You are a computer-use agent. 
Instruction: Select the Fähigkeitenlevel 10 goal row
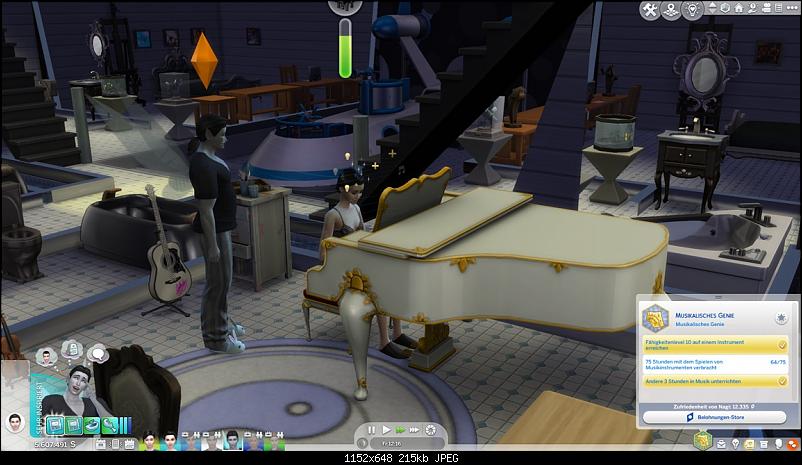coord(715,345)
